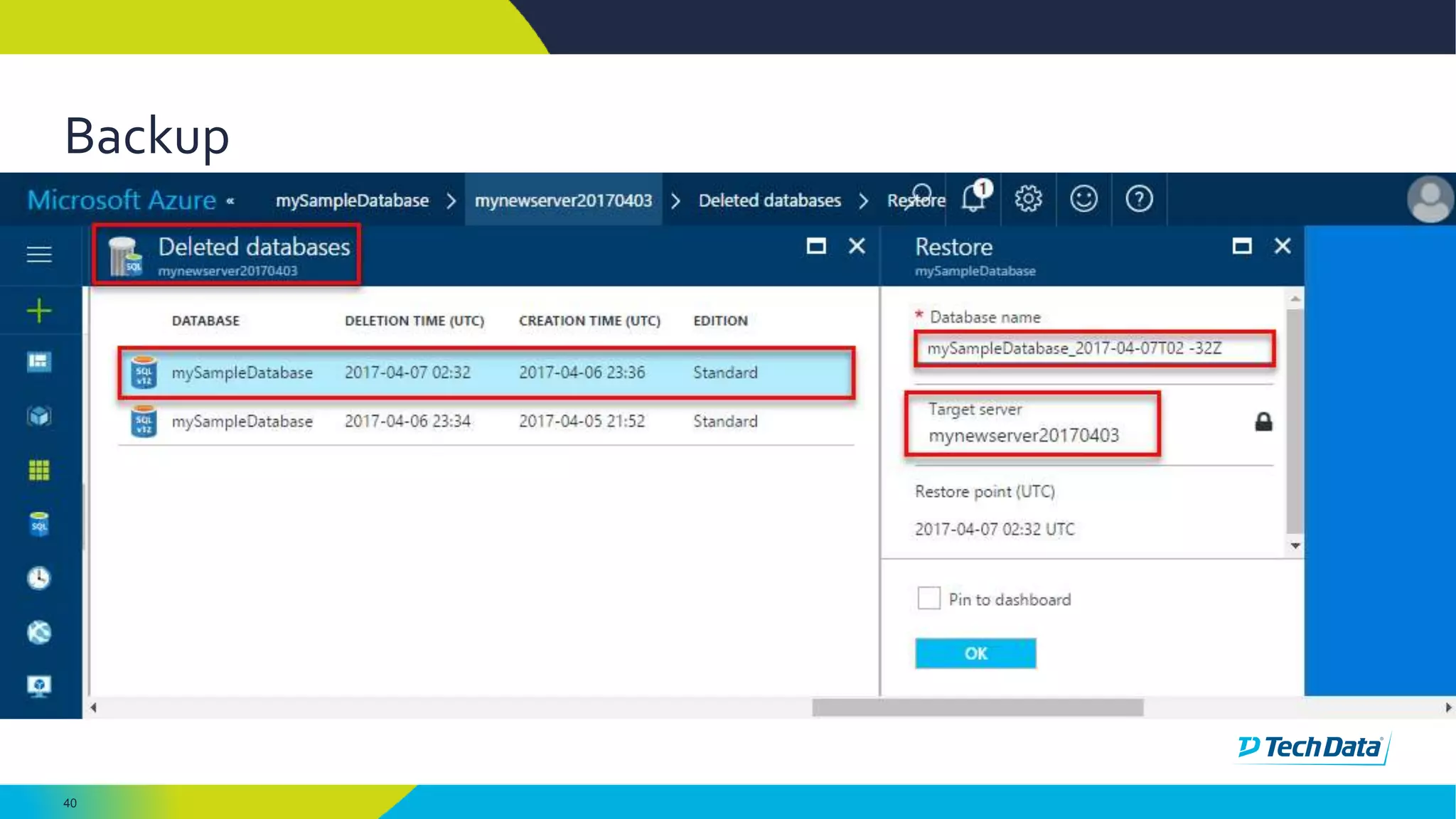The width and height of the screenshot is (1456, 819).
Task: Click the Target server lock icon
Action: pos(1263,422)
